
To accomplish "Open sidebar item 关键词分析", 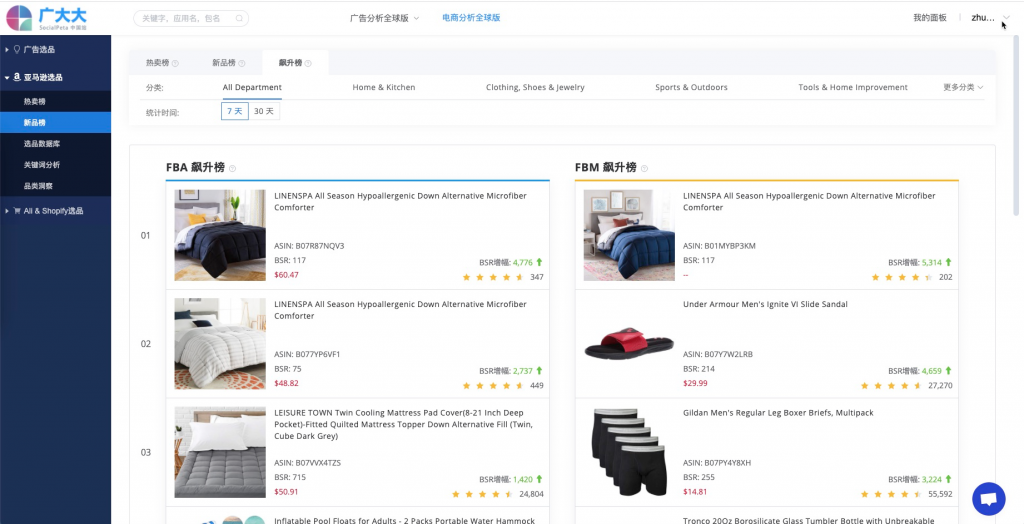I will pos(56,165).
